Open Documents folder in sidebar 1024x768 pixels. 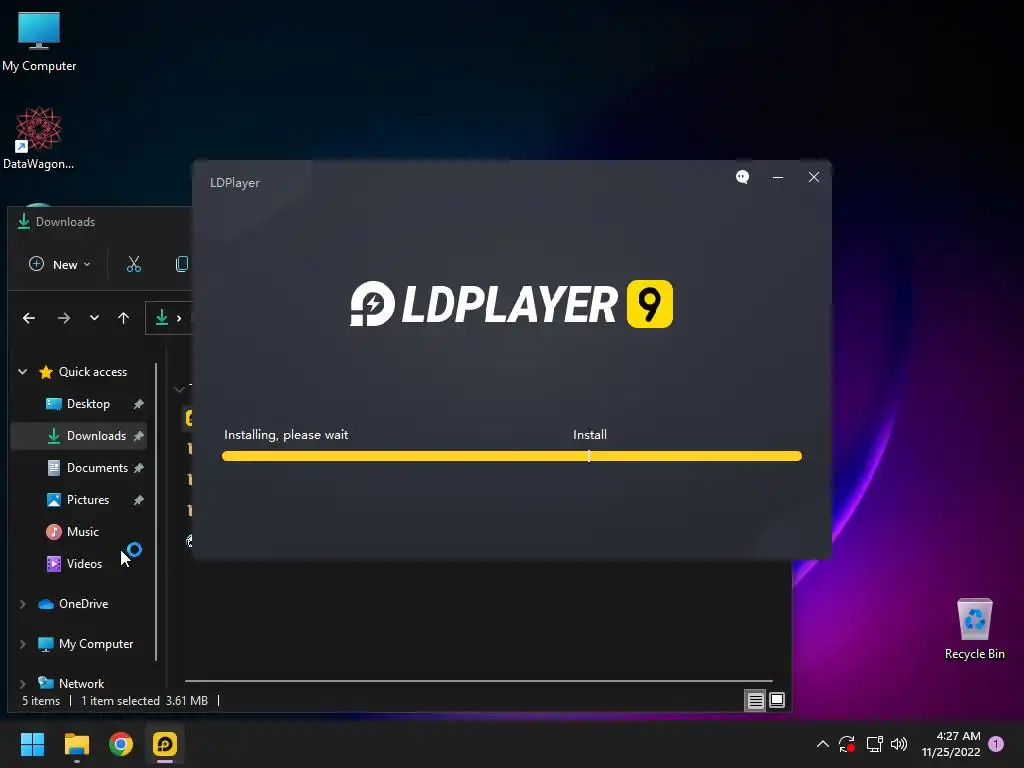pos(97,468)
